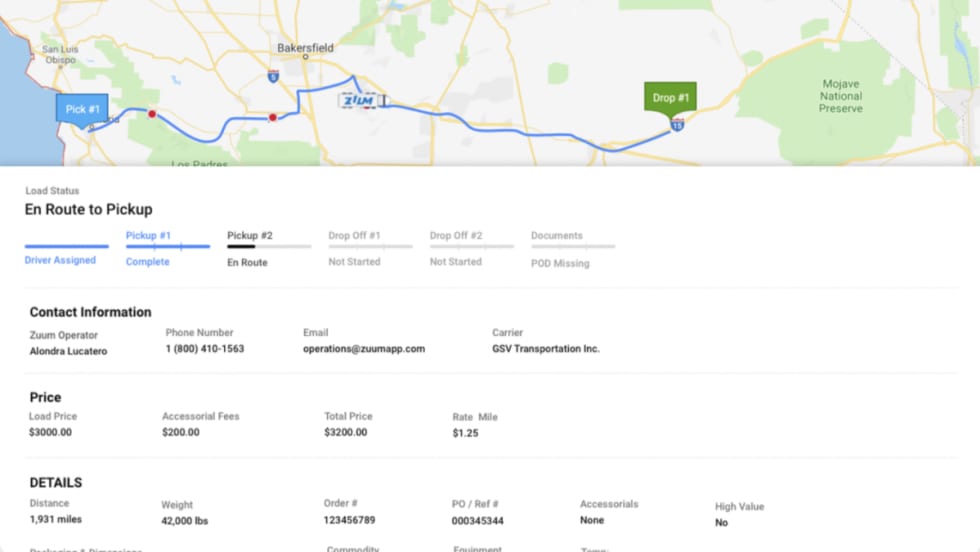
Task: Click the blue Pick #1 map marker
Action: (x=82, y=109)
